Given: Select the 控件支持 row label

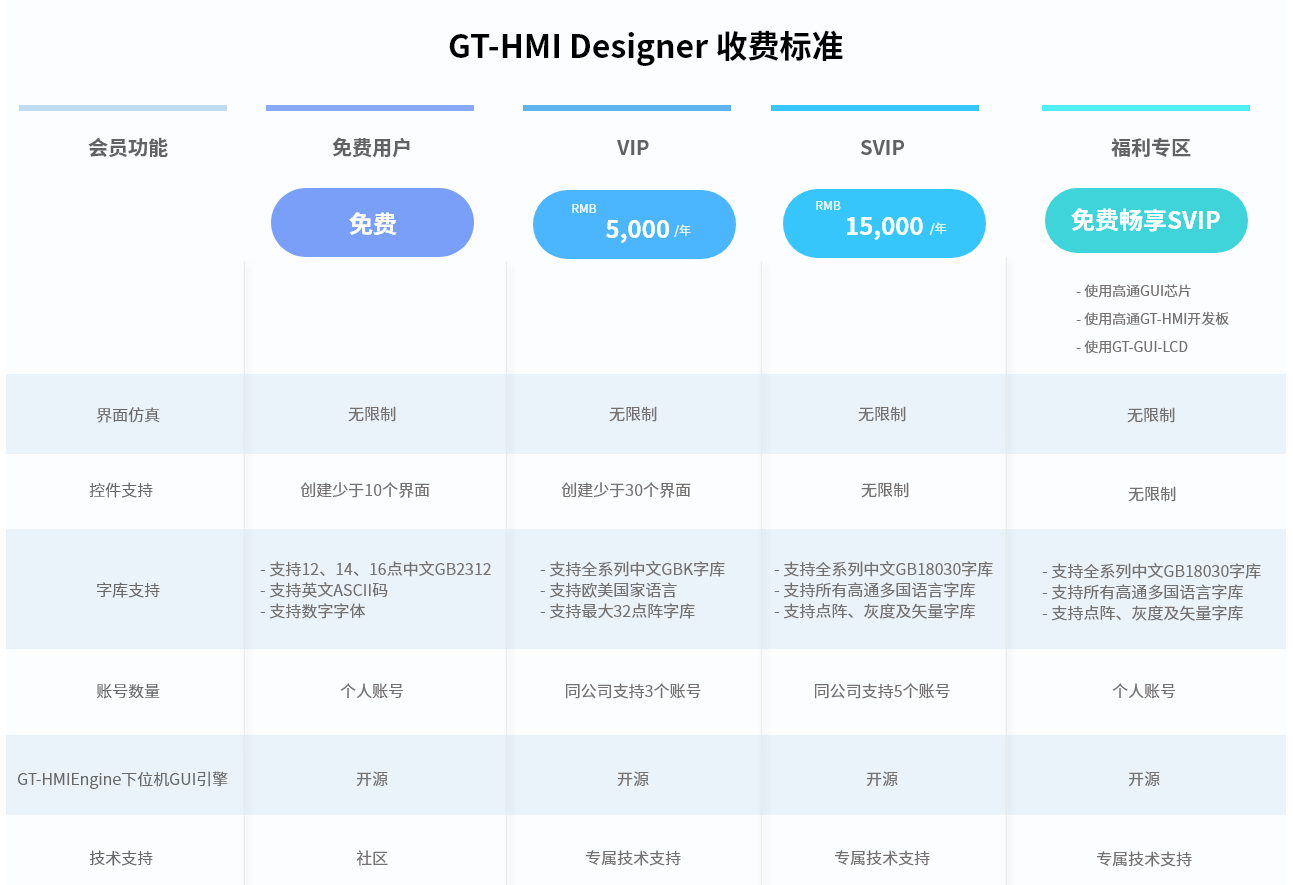Looking at the screenshot, I should pyautogui.click(x=121, y=491).
